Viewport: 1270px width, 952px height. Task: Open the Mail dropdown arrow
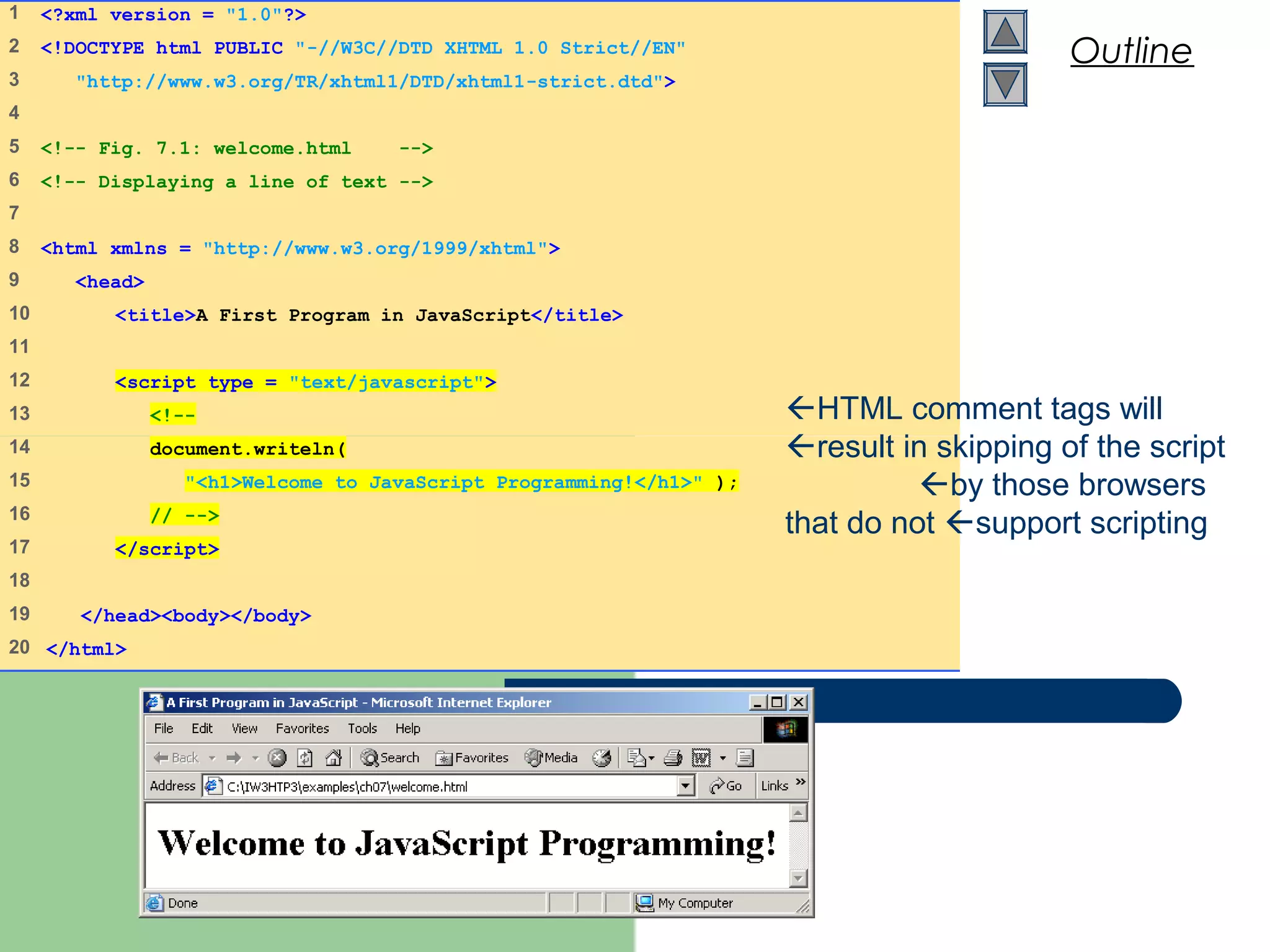[x=652, y=758]
